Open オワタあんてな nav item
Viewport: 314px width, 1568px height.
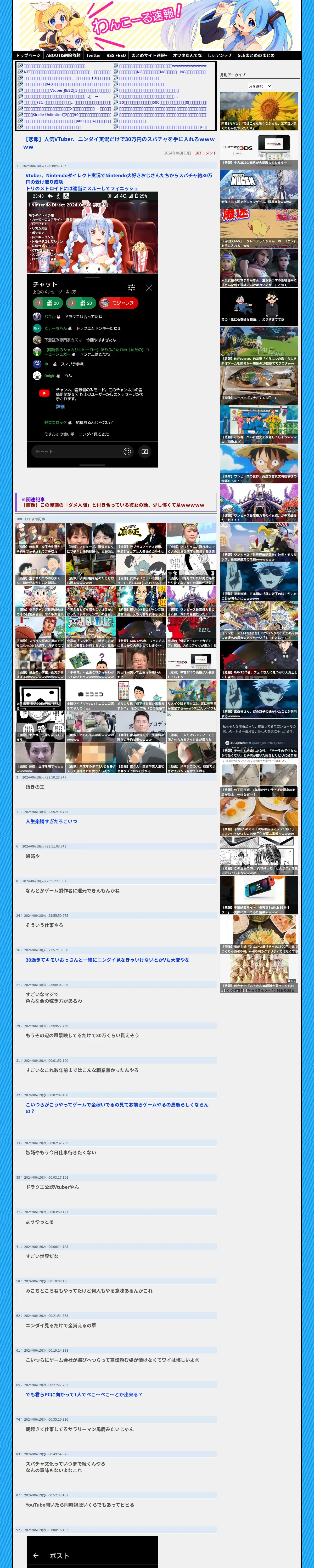187,55
